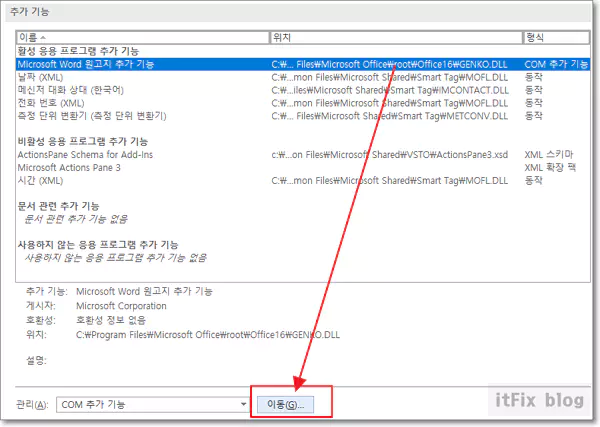
Task: Sort list by 형식 column header
Action: 556,37
